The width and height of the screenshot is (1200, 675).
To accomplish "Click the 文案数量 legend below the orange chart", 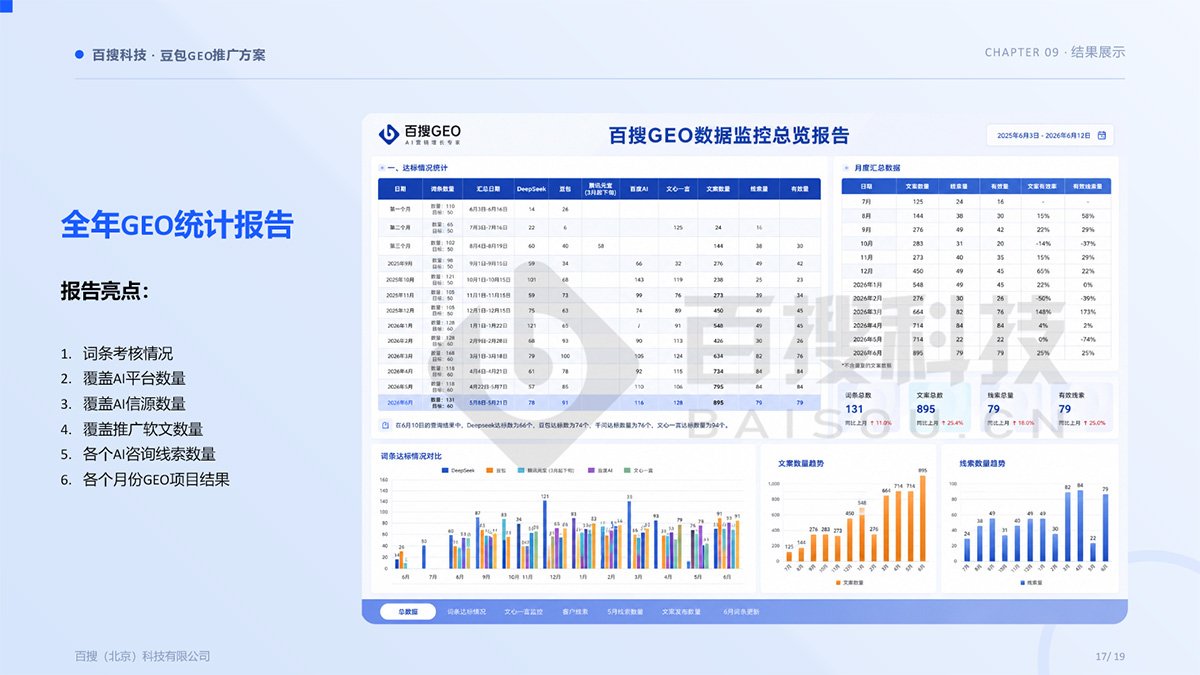I will point(850,582).
